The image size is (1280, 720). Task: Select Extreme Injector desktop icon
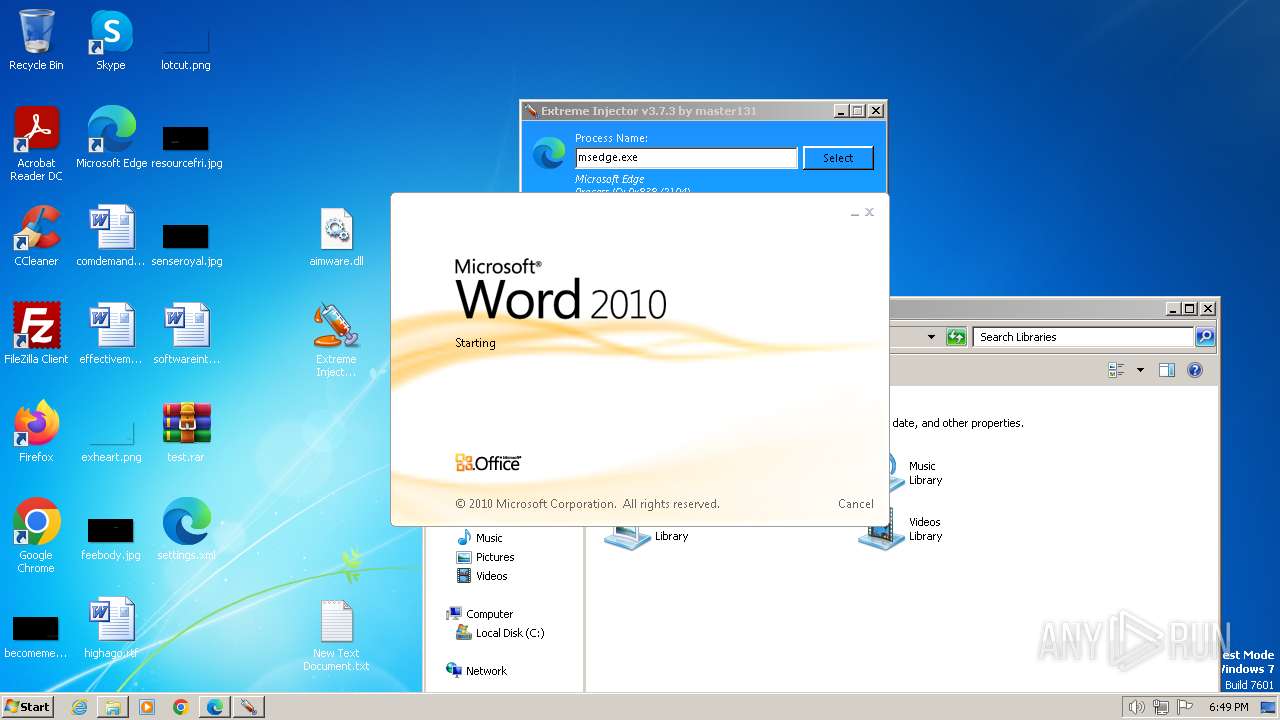pos(336,340)
